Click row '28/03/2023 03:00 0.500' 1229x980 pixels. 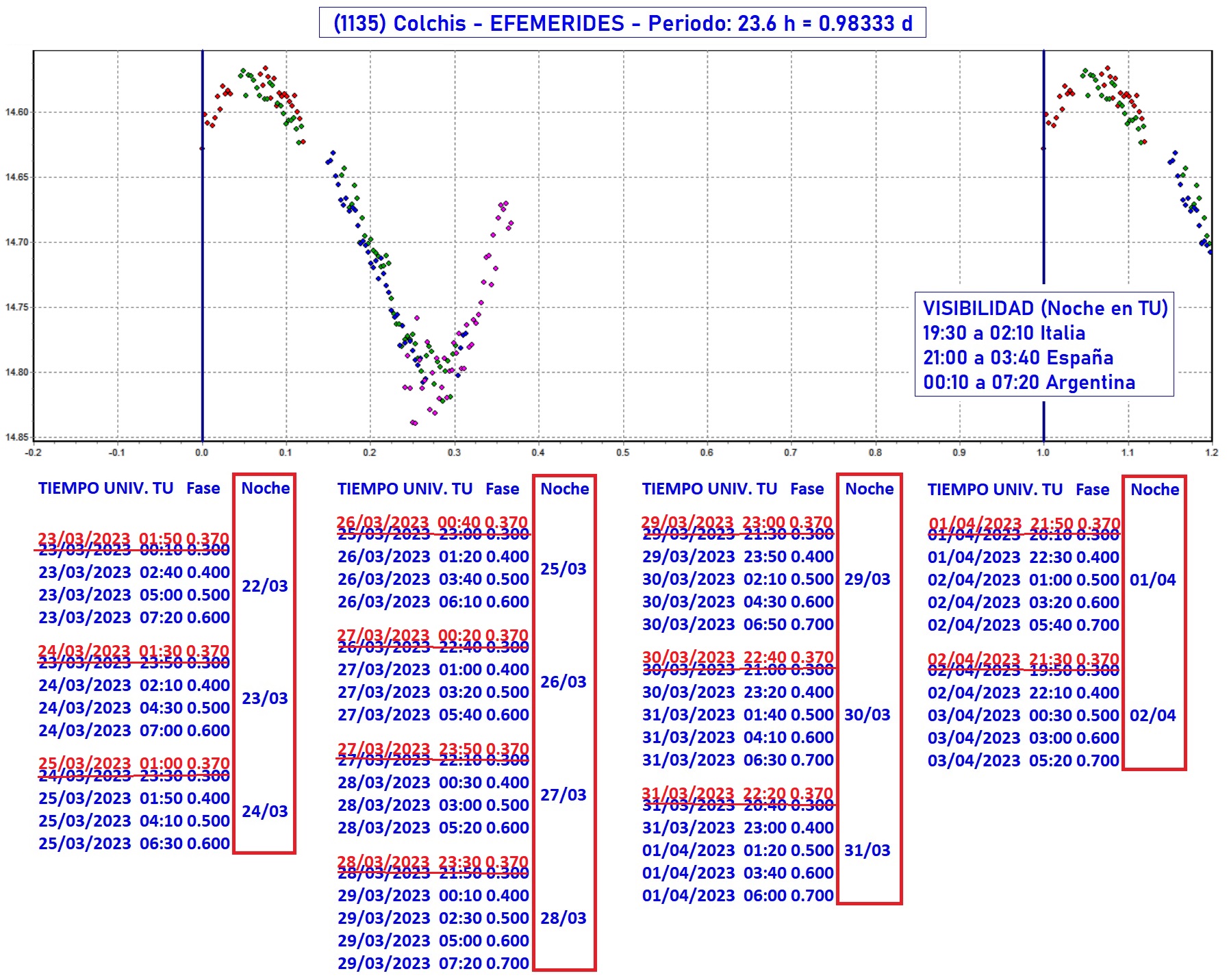(x=433, y=805)
